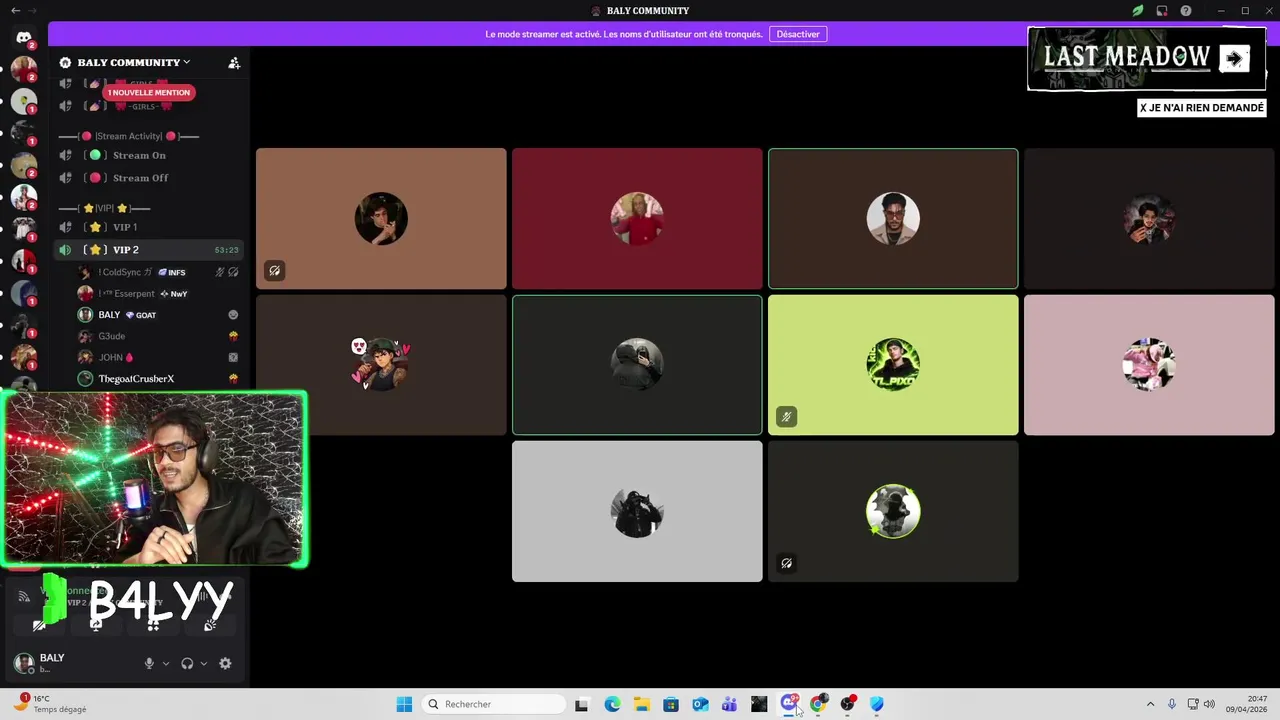Screen dimensions: 1280x720
Task: Select the dark red participant tile
Action: [x=637, y=219]
